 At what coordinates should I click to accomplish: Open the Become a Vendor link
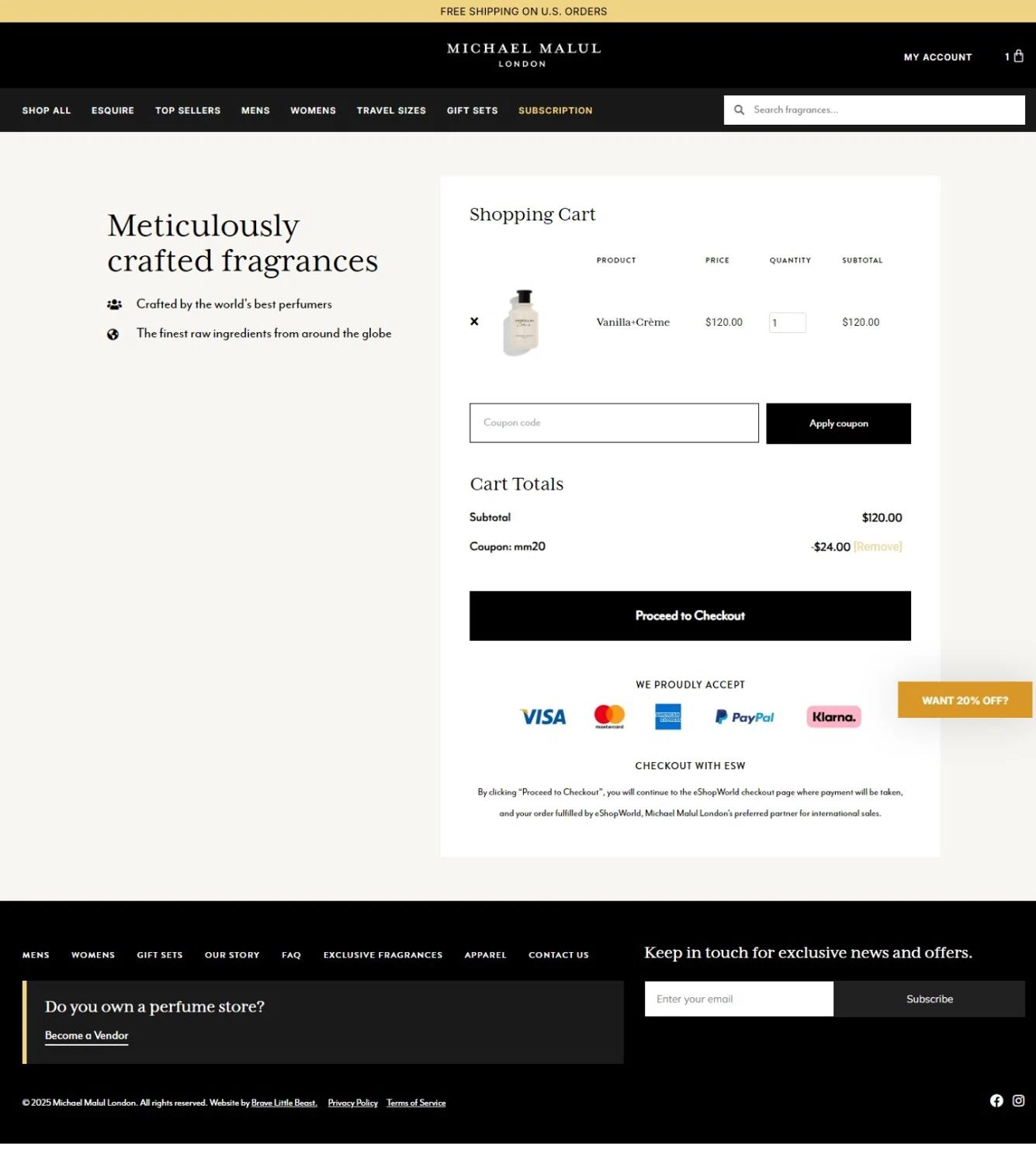(86, 1036)
